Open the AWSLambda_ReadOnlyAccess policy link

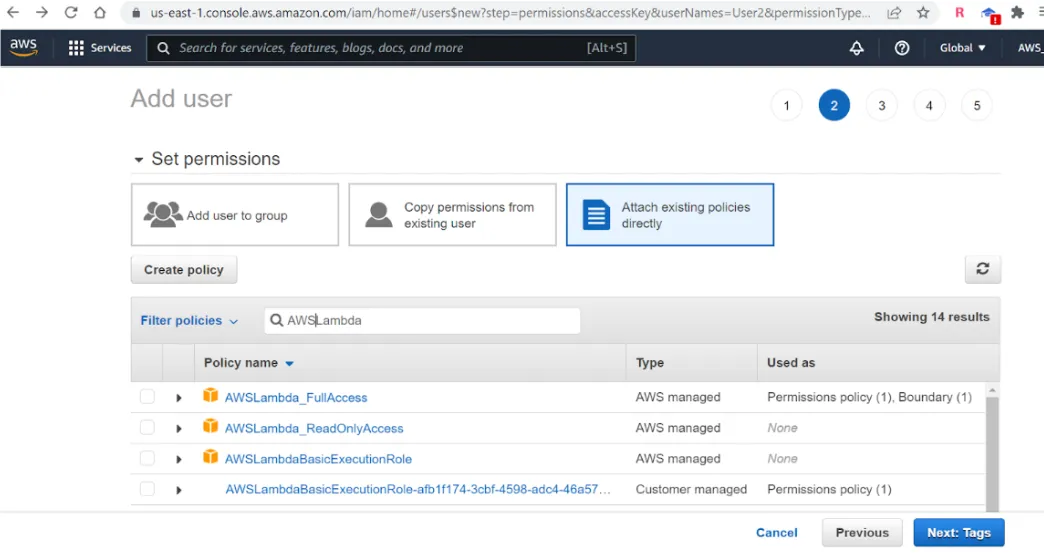pos(314,428)
